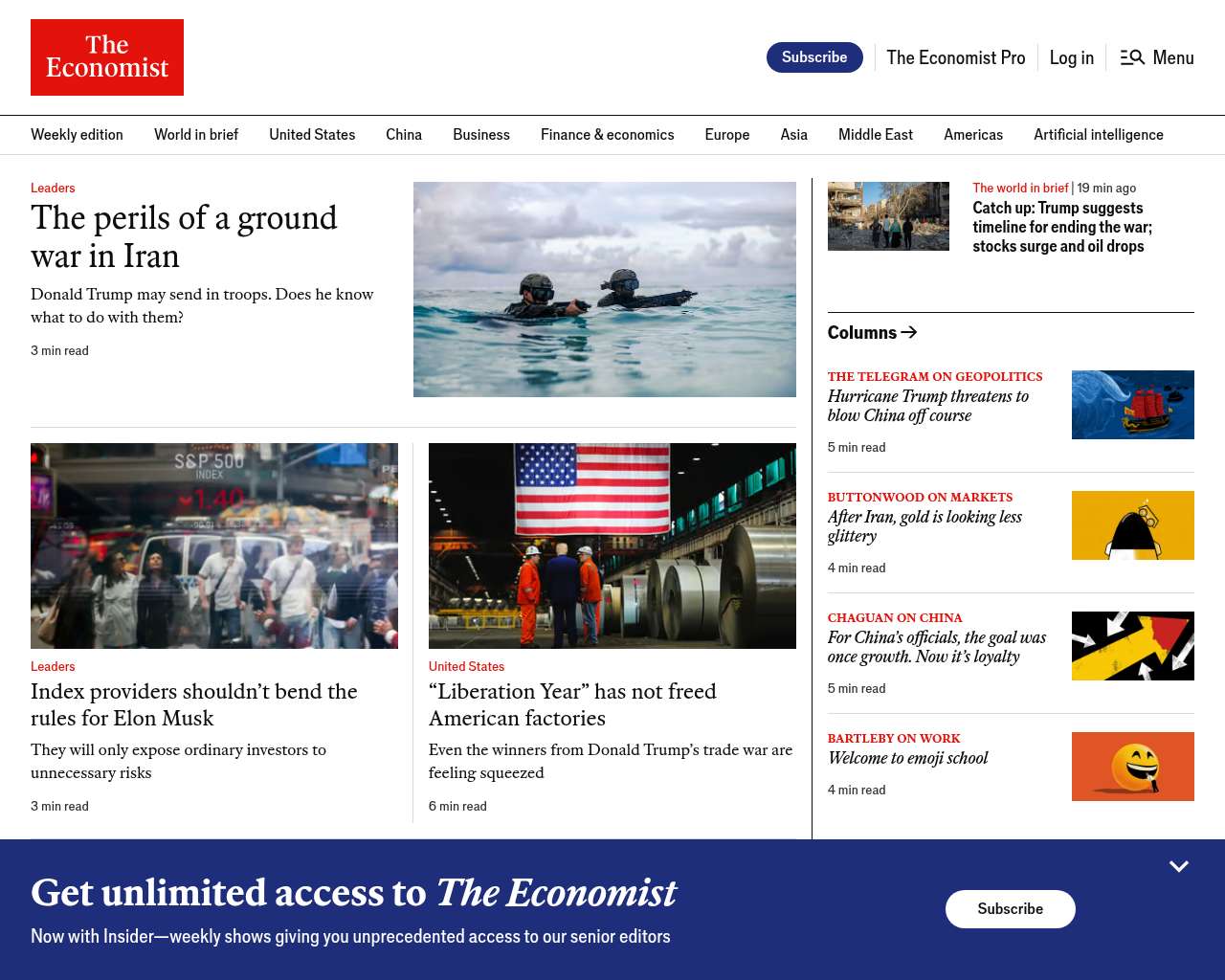Viewport: 1225px width, 980px height.
Task: Click the Telegram column ship illustration
Action: [1133, 405]
